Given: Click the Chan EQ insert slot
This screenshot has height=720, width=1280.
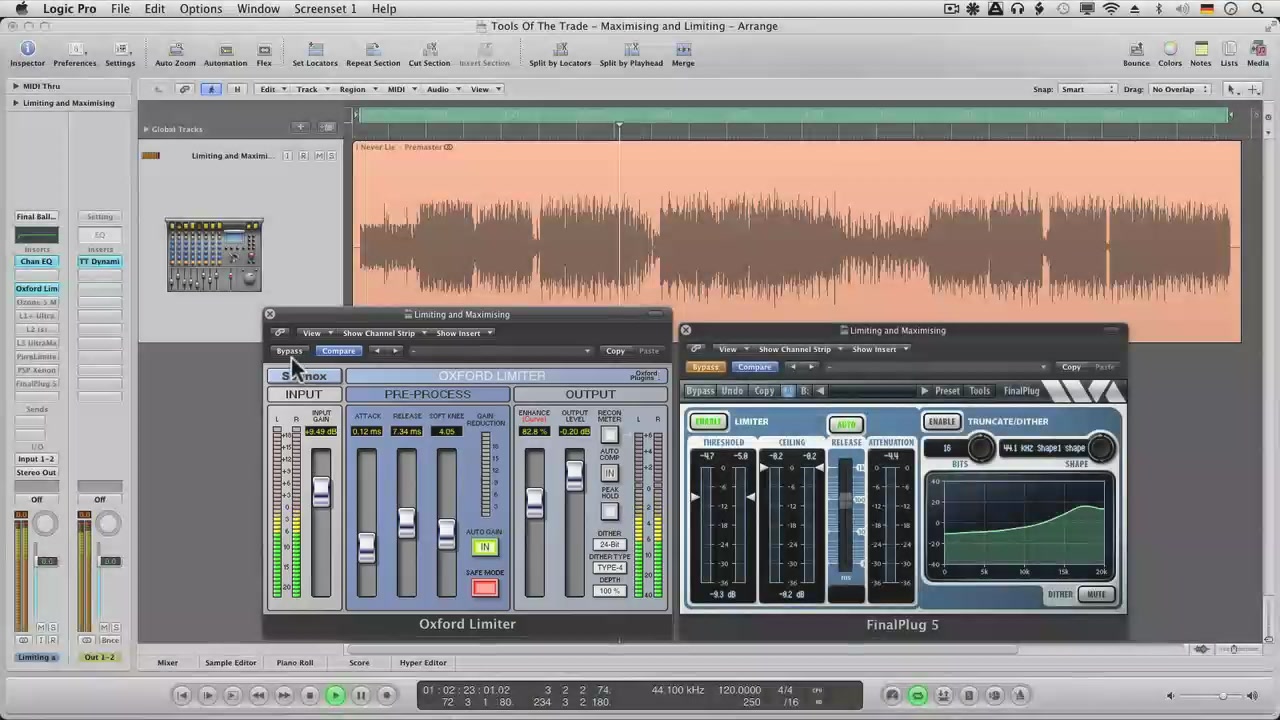Looking at the screenshot, I should tap(36, 262).
